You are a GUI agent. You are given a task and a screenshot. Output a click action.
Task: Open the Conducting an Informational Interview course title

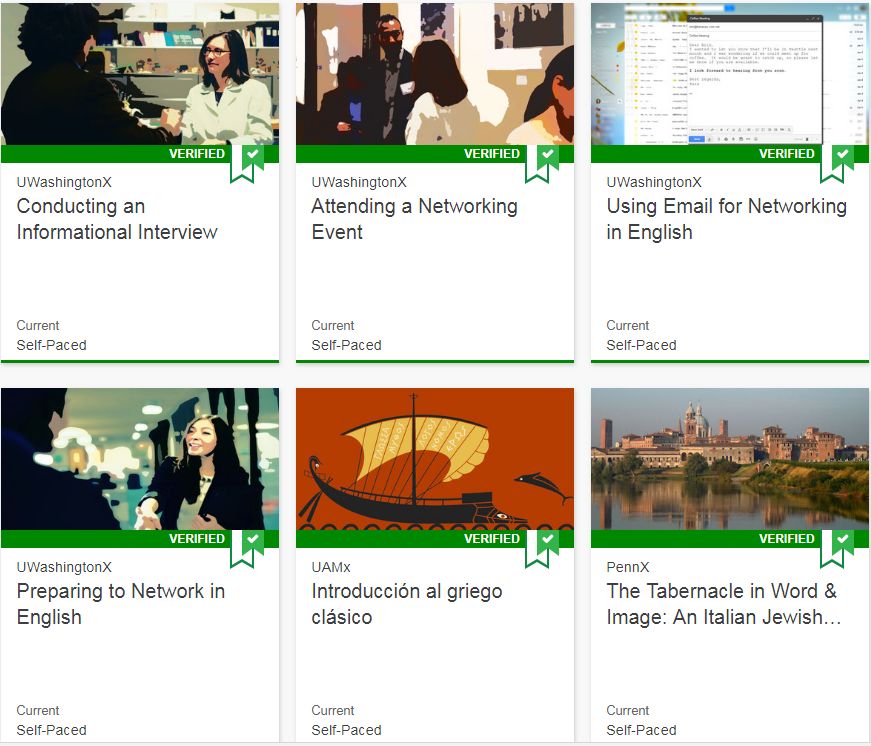[116, 219]
